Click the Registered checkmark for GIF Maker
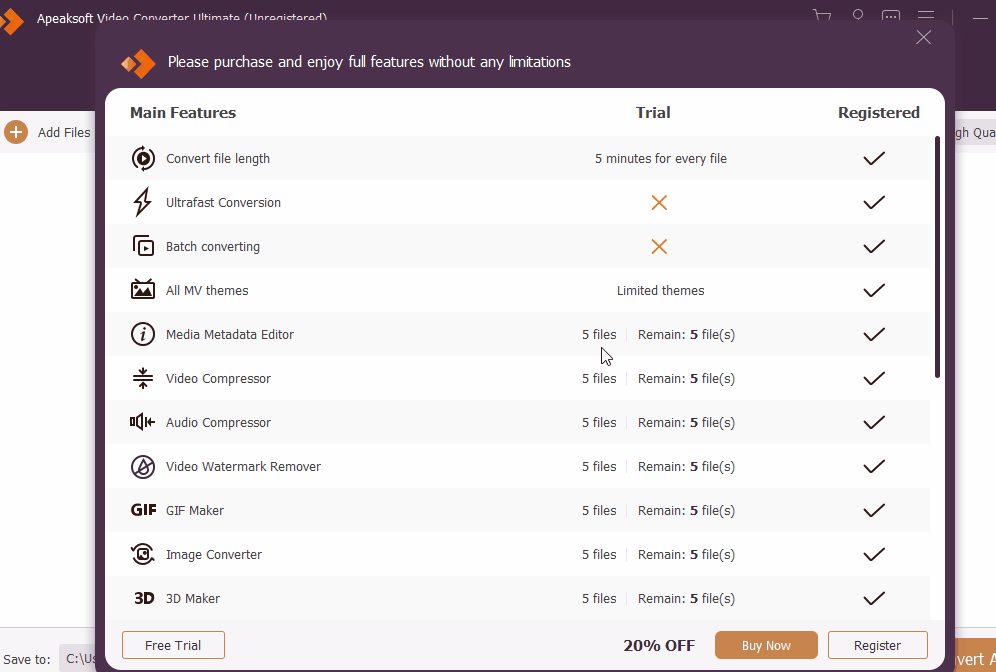Viewport: 996px width, 672px height. pos(874,510)
